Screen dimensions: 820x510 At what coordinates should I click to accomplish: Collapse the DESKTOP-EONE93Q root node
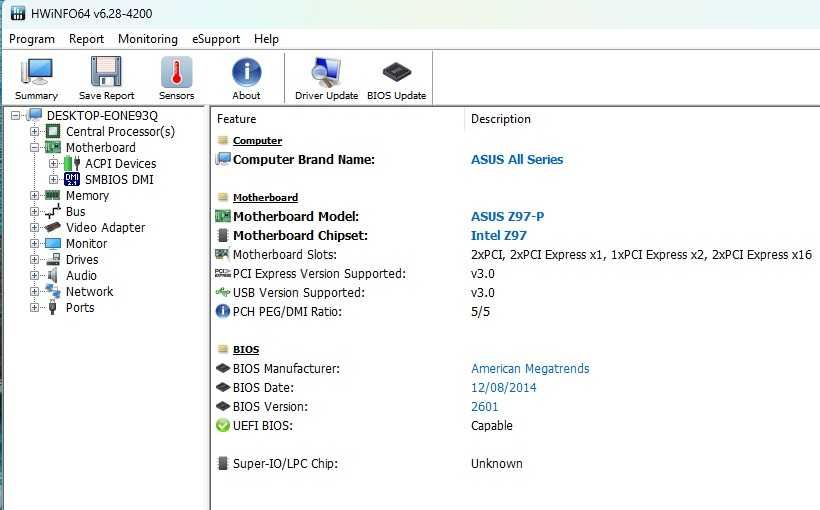(x=16, y=115)
